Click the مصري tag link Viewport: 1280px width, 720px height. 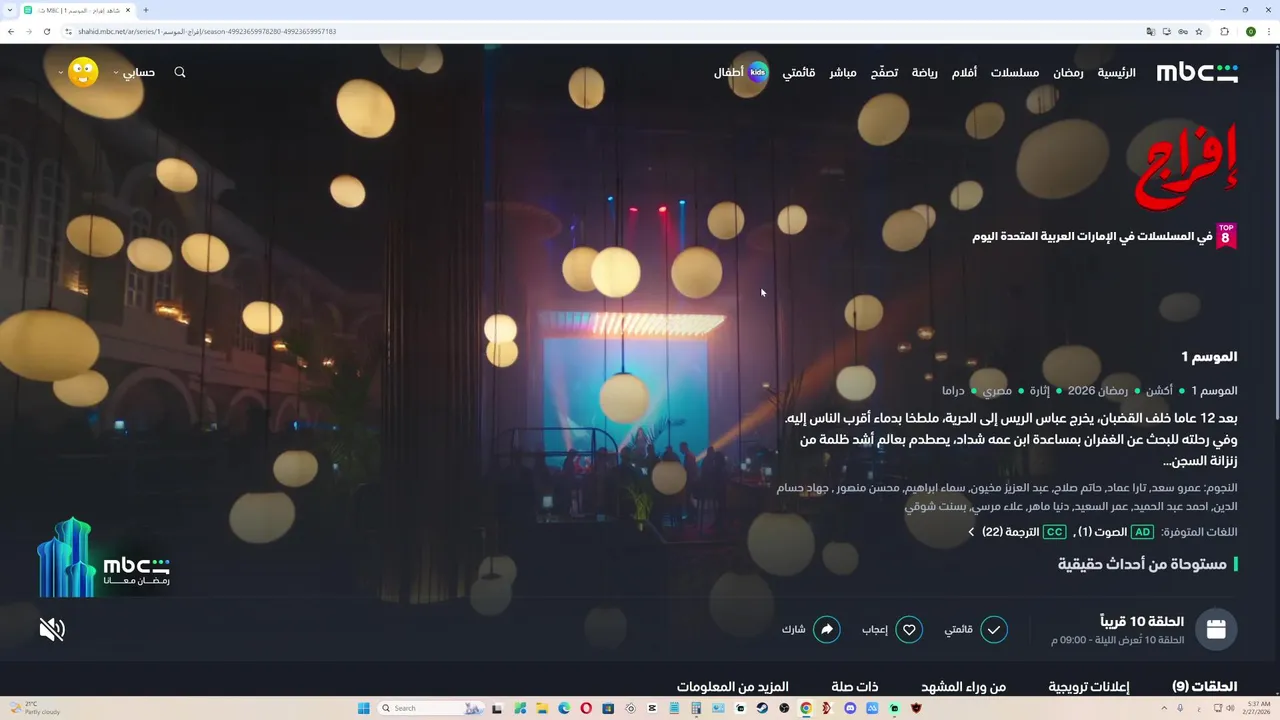coord(995,391)
